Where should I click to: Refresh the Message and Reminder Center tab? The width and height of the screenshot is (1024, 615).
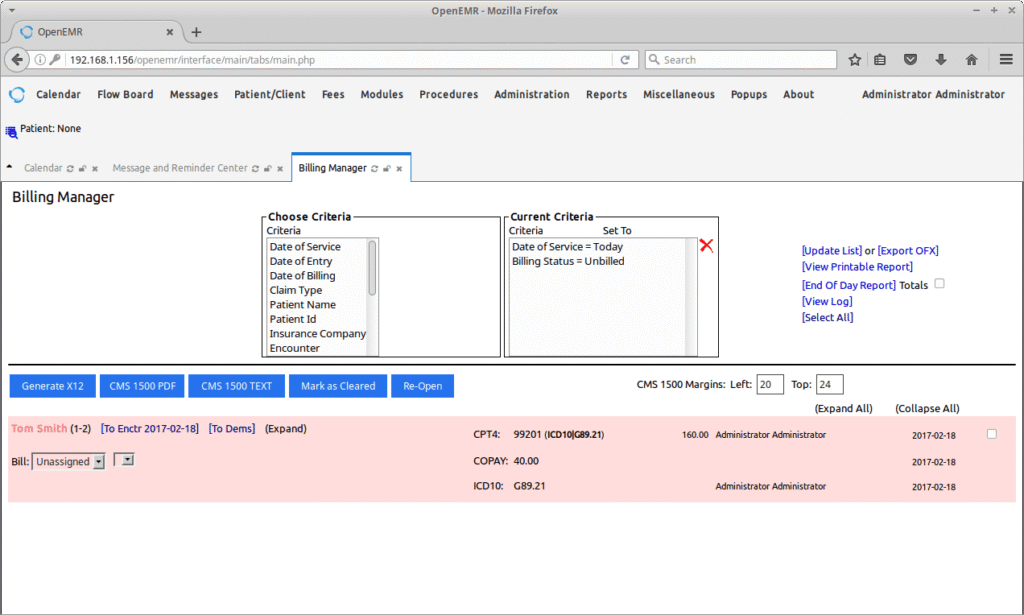tap(255, 168)
